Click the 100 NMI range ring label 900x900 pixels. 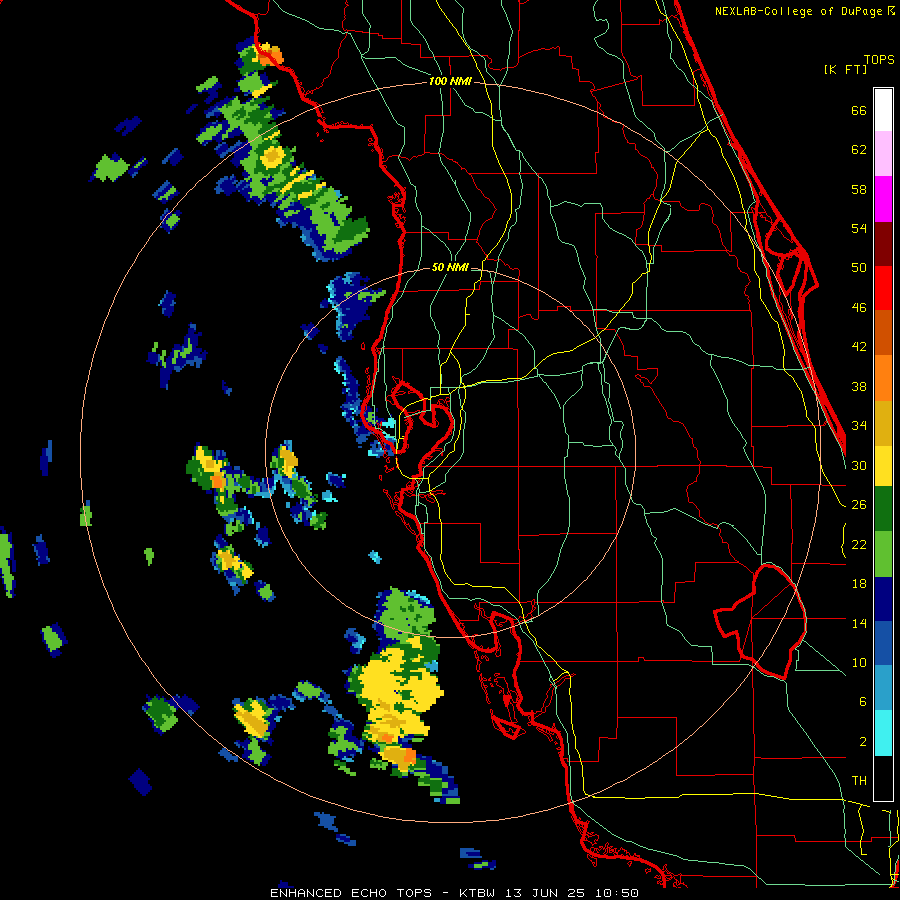pos(450,81)
